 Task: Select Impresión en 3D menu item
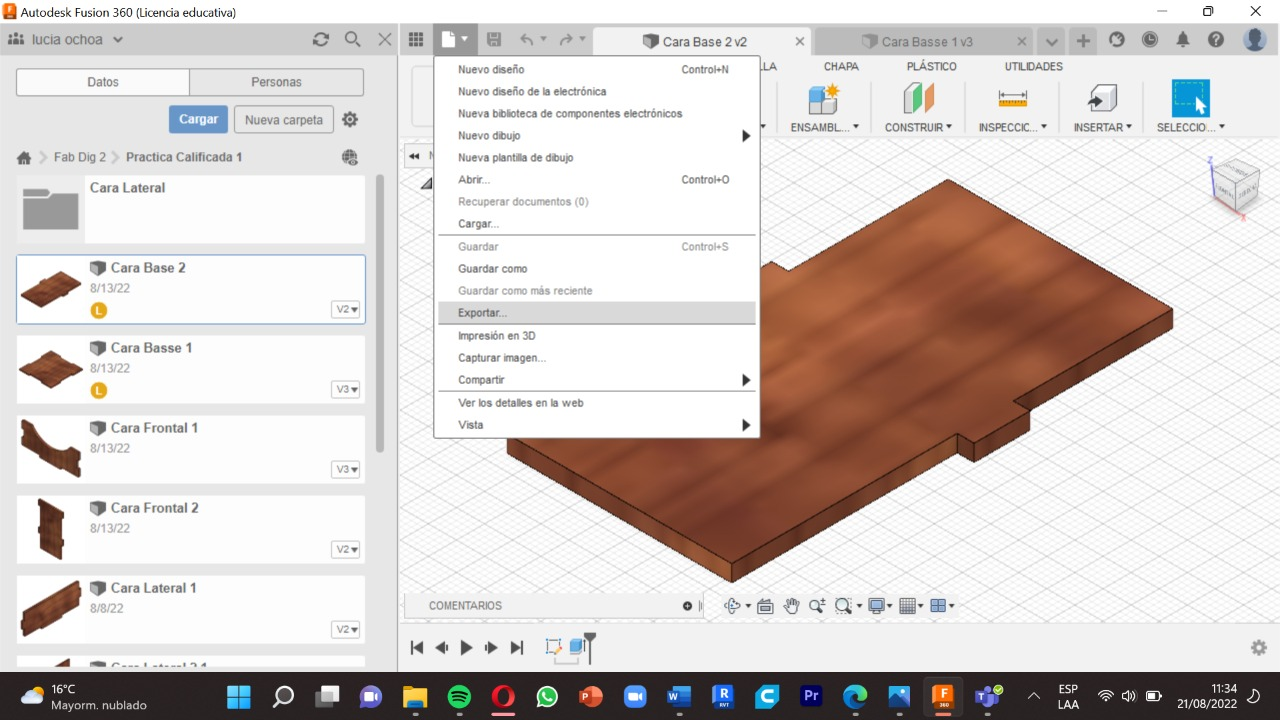click(596, 336)
